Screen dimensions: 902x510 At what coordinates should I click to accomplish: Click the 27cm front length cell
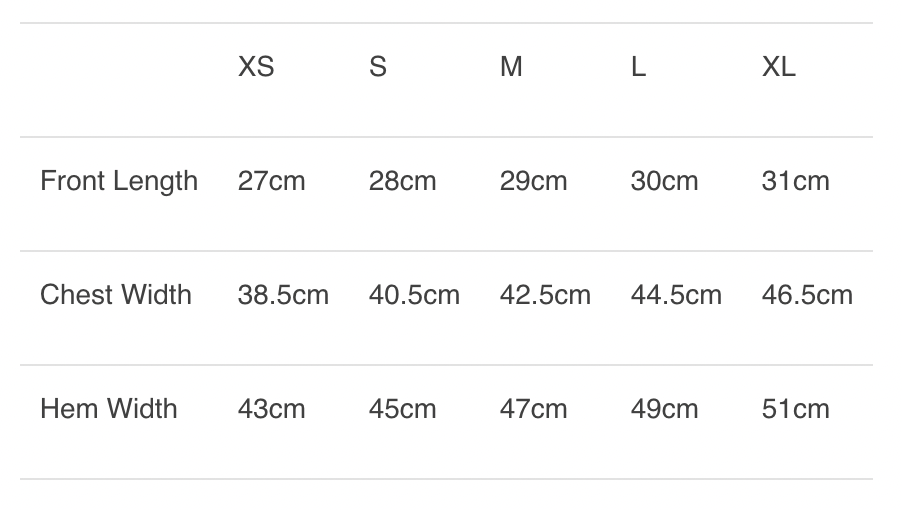coord(271,181)
